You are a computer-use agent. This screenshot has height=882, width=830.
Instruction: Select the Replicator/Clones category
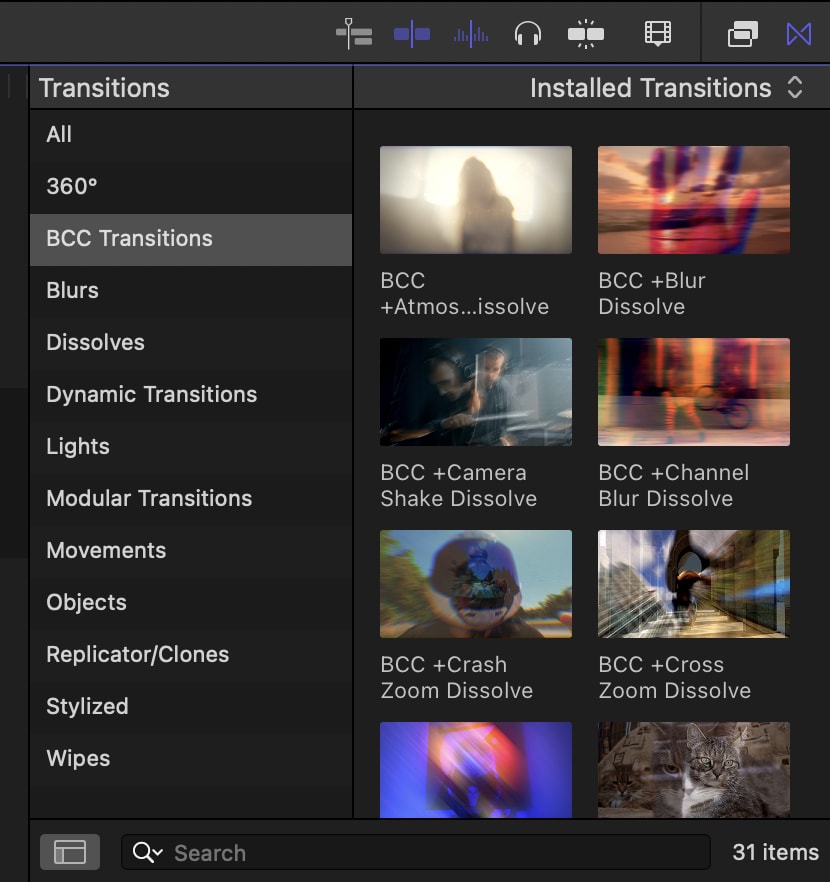coord(191,655)
